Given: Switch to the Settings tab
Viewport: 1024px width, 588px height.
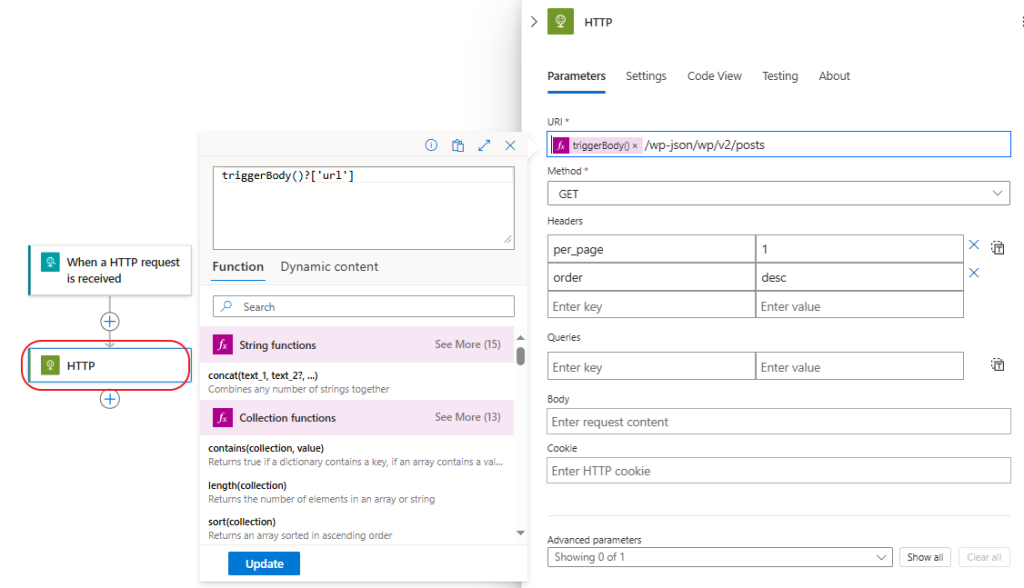Looking at the screenshot, I should point(646,76).
